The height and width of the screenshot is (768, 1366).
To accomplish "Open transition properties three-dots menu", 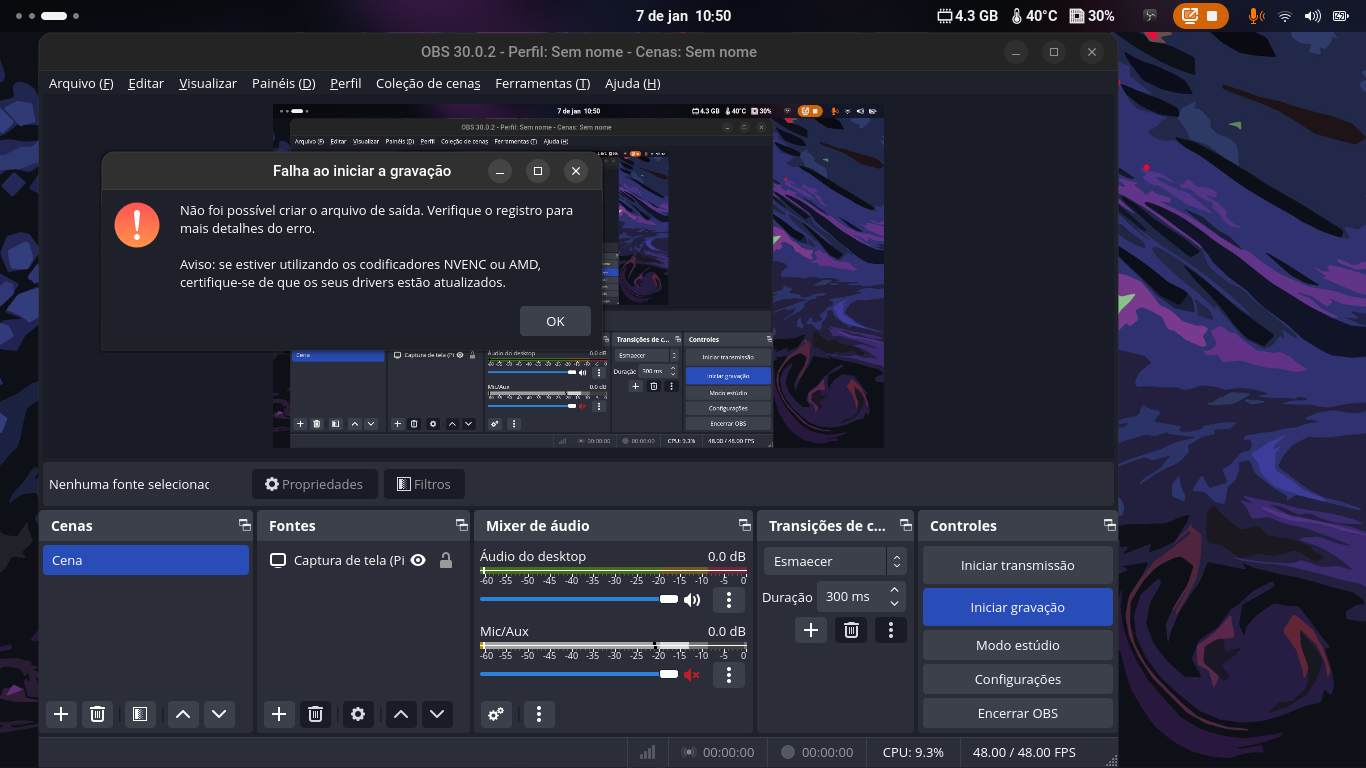I will [x=890, y=630].
